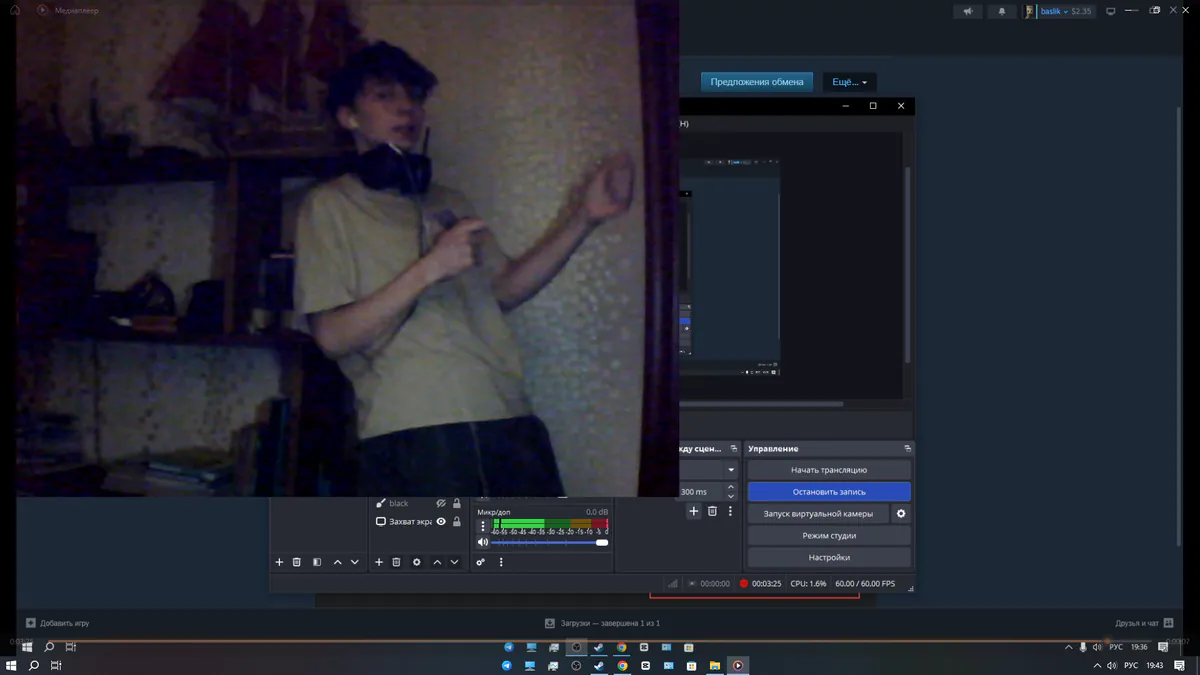Open File Explorer folder icon on taskbar

tap(714, 665)
